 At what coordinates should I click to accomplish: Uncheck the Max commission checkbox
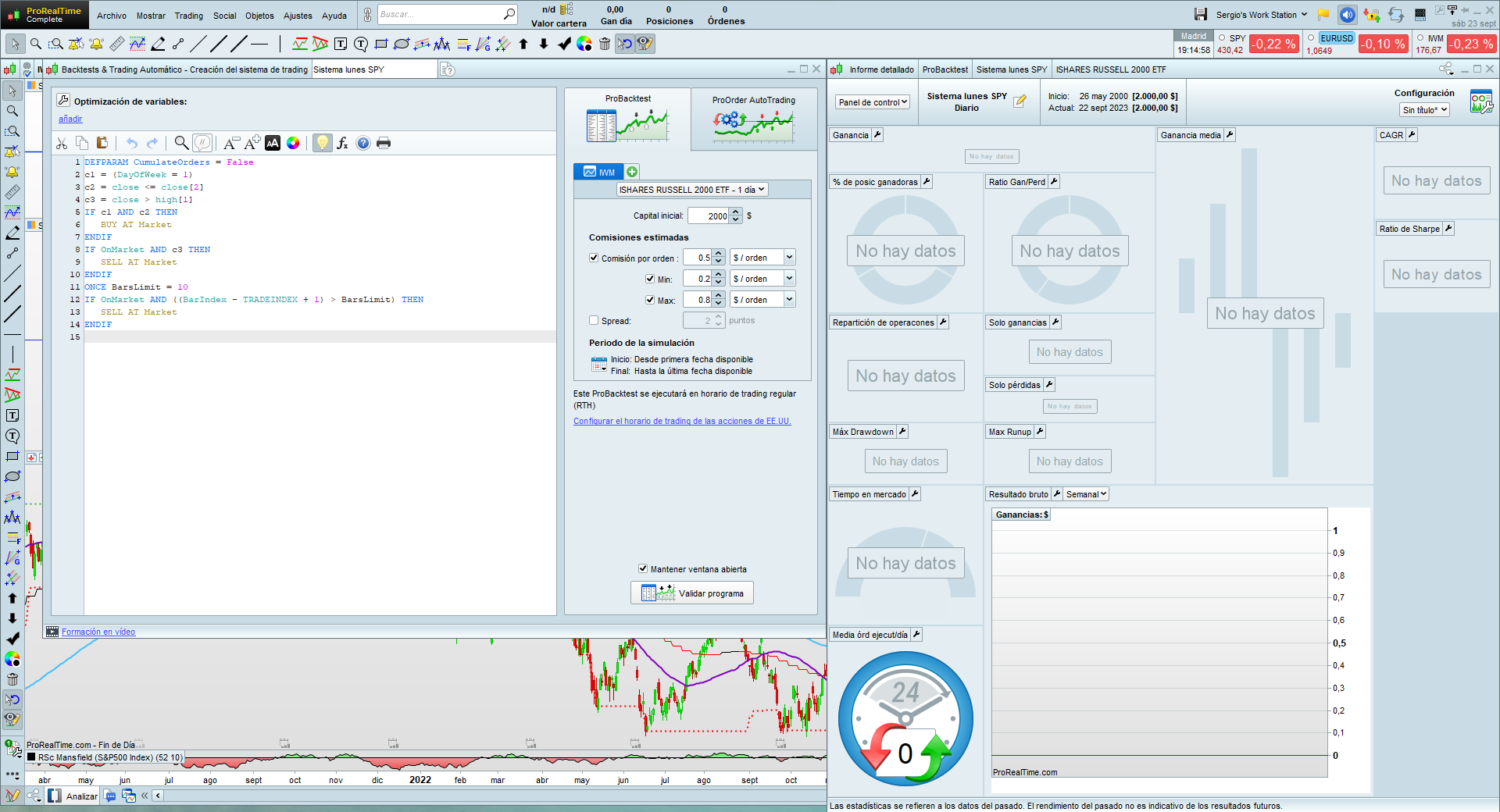click(650, 300)
